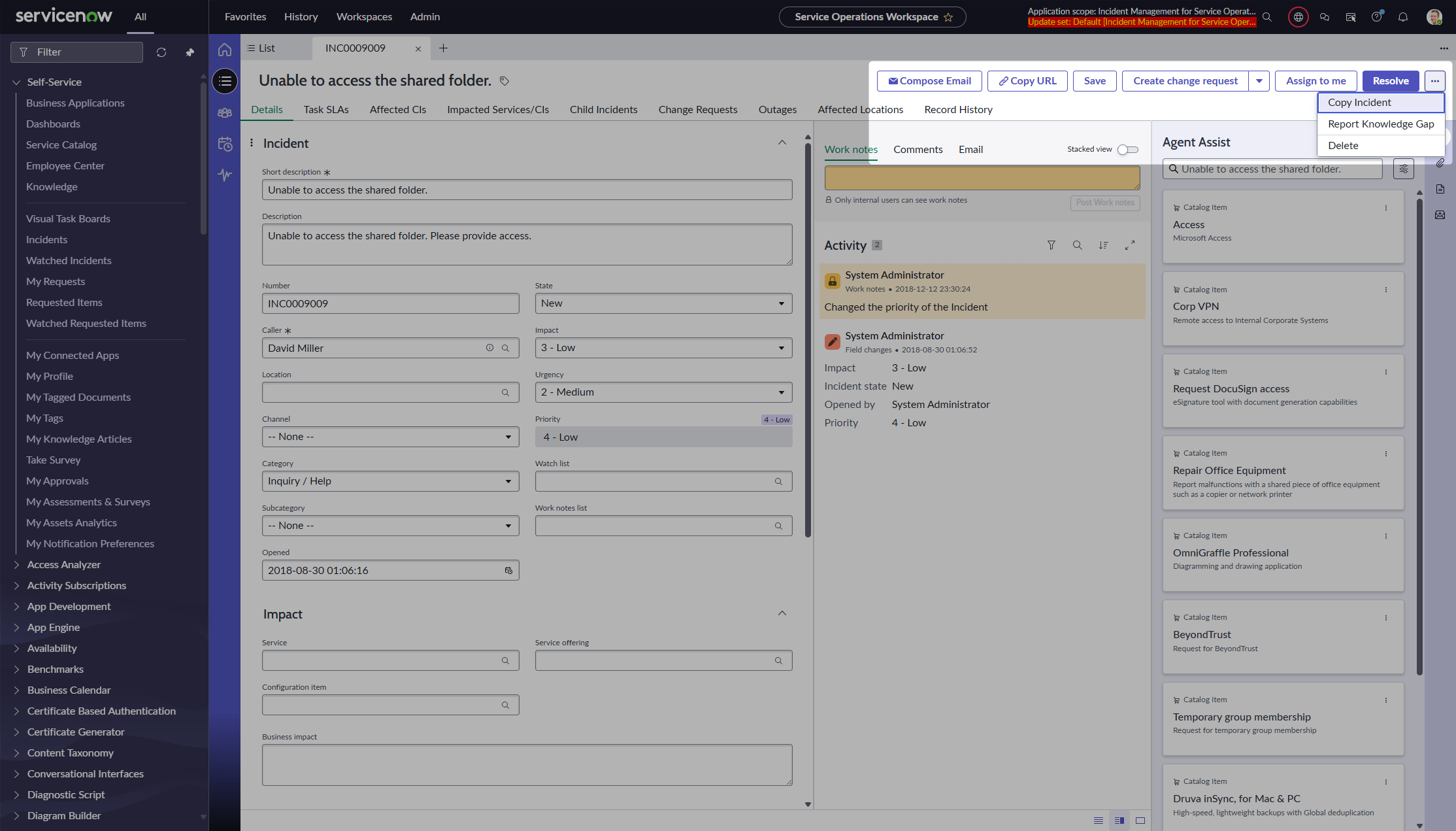Screen dimensions: 1456x831
Task: Switch to the Task SLAs tab
Action: pos(326,110)
